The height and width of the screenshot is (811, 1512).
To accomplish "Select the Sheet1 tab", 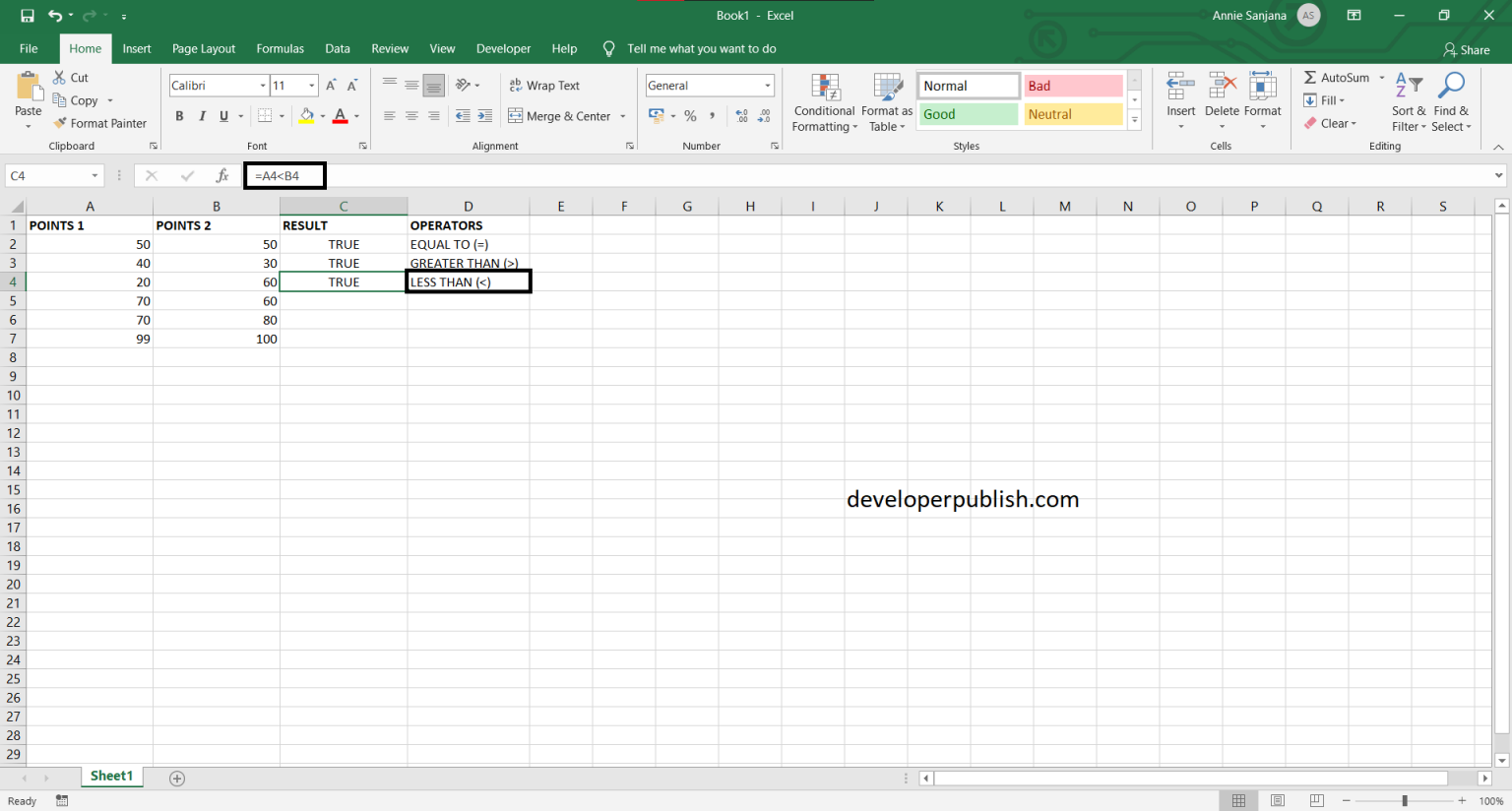I will coord(111,777).
